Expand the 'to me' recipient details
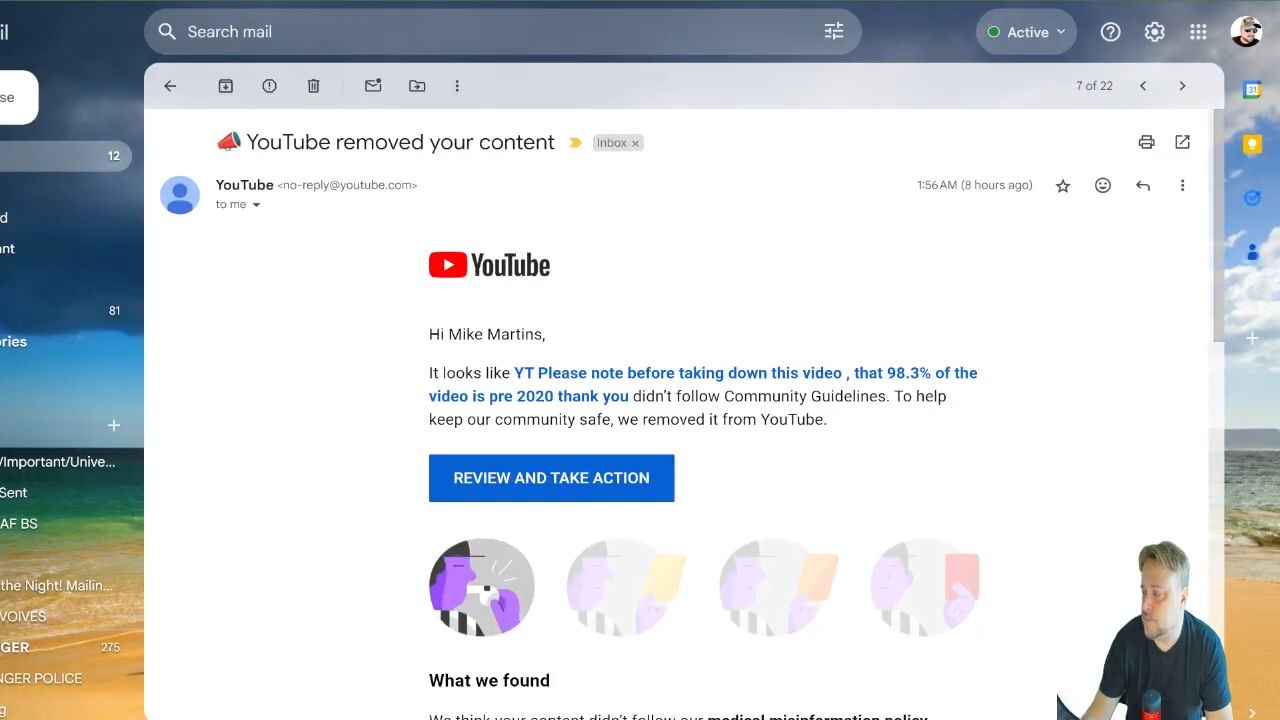Viewport: 1280px width, 720px height. [256, 205]
